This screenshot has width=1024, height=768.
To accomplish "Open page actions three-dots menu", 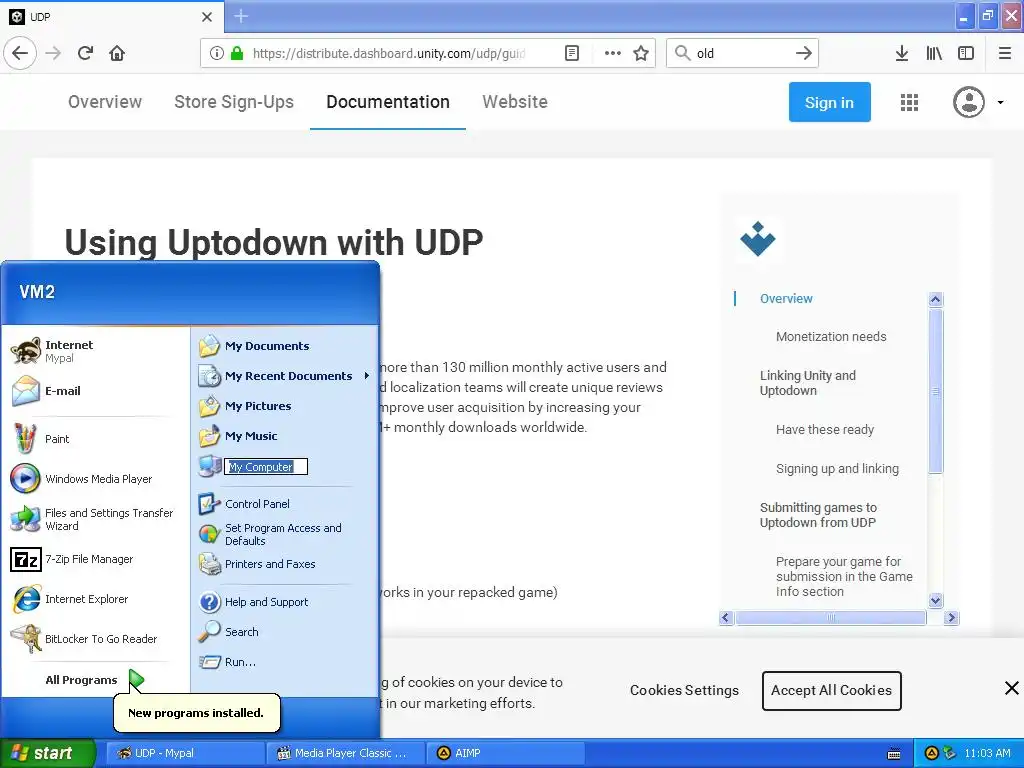I will 613,53.
